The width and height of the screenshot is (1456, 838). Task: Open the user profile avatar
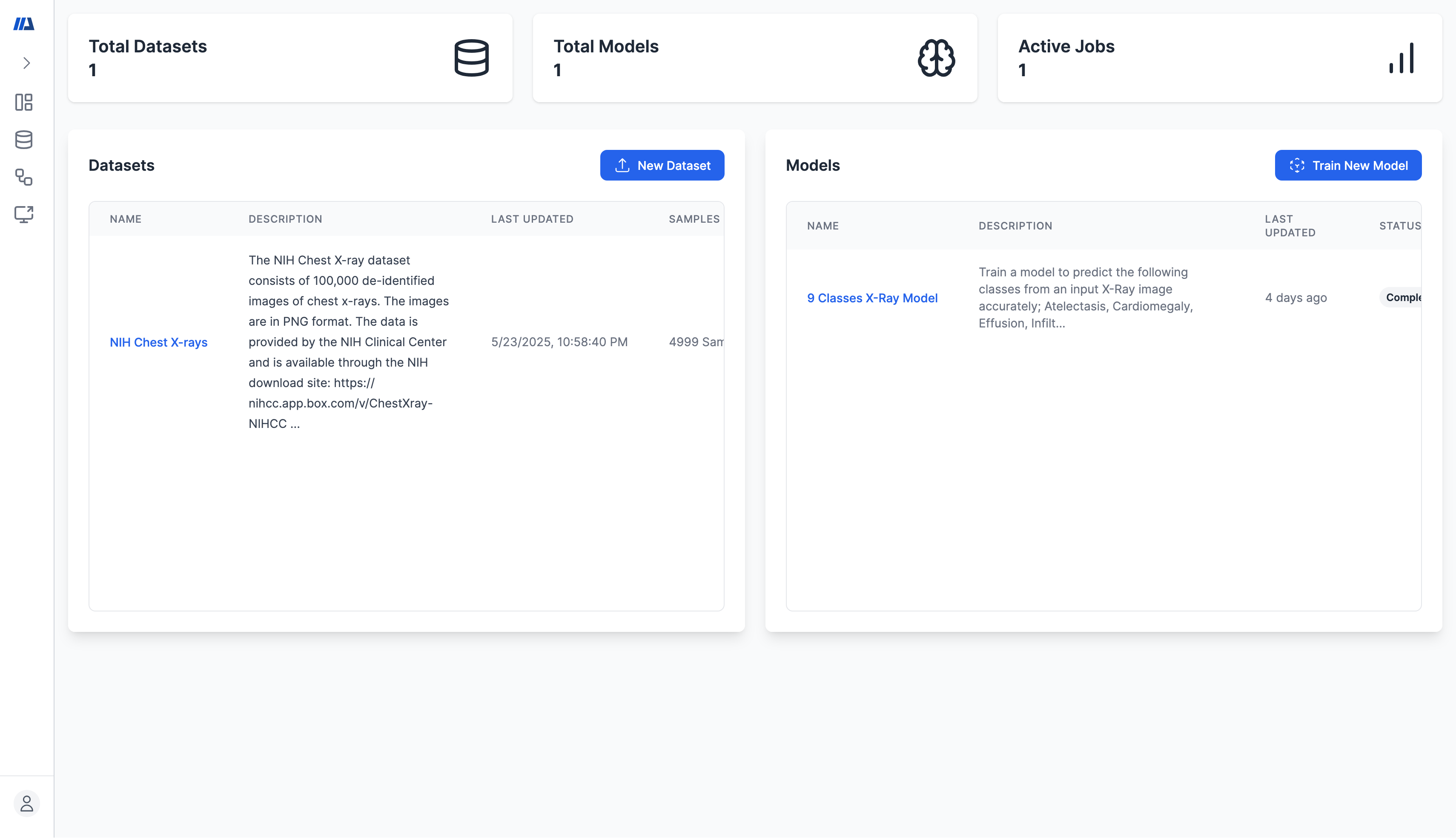pyautogui.click(x=26, y=804)
